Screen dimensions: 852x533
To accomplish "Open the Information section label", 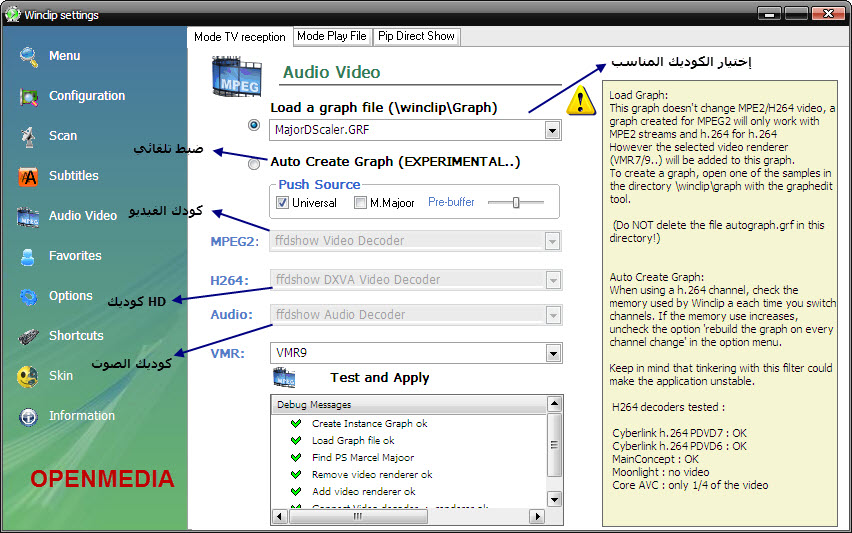I will (82, 416).
